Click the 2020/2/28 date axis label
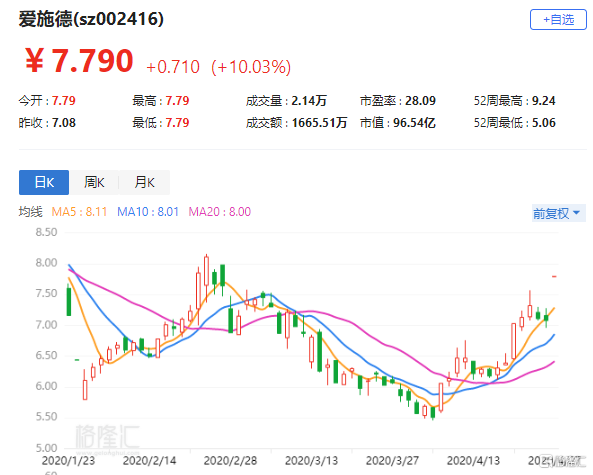 [x=230, y=461]
